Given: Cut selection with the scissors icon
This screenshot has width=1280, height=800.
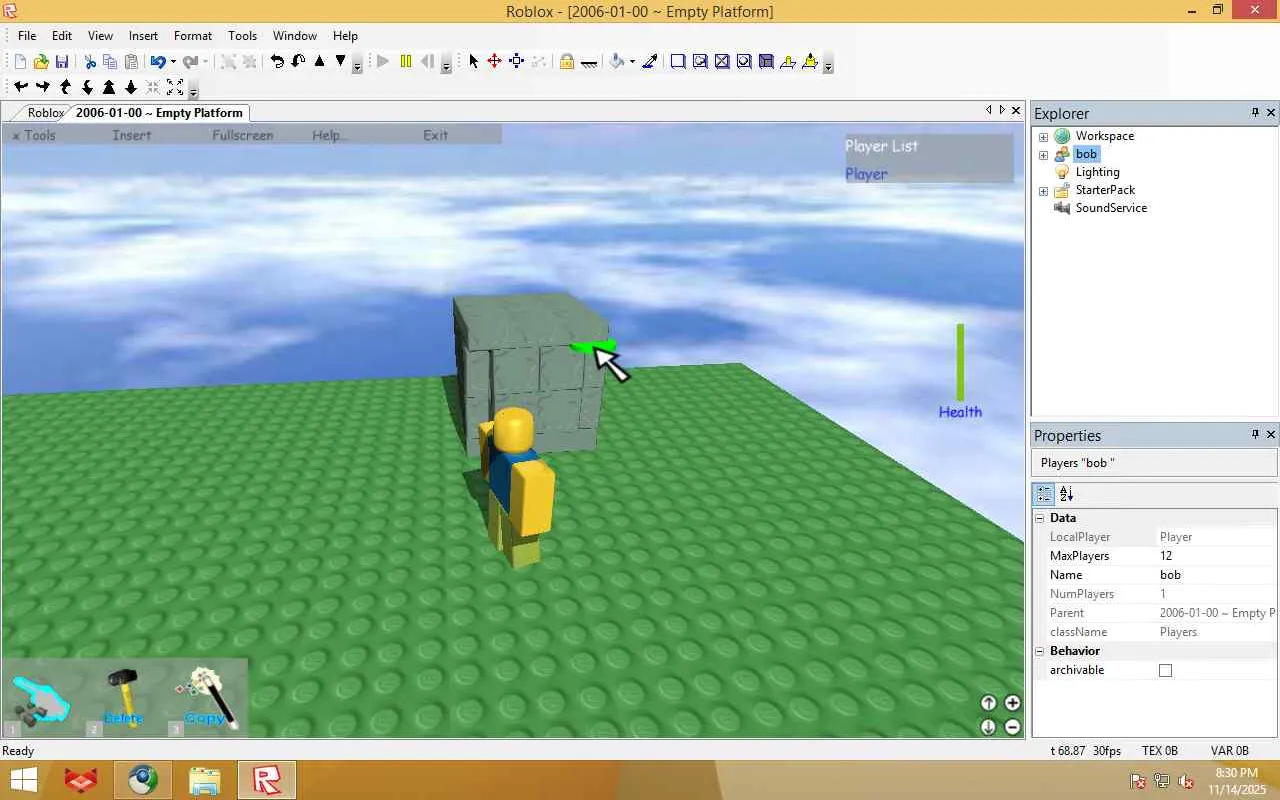Looking at the screenshot, I should click(x=90, y=62).
